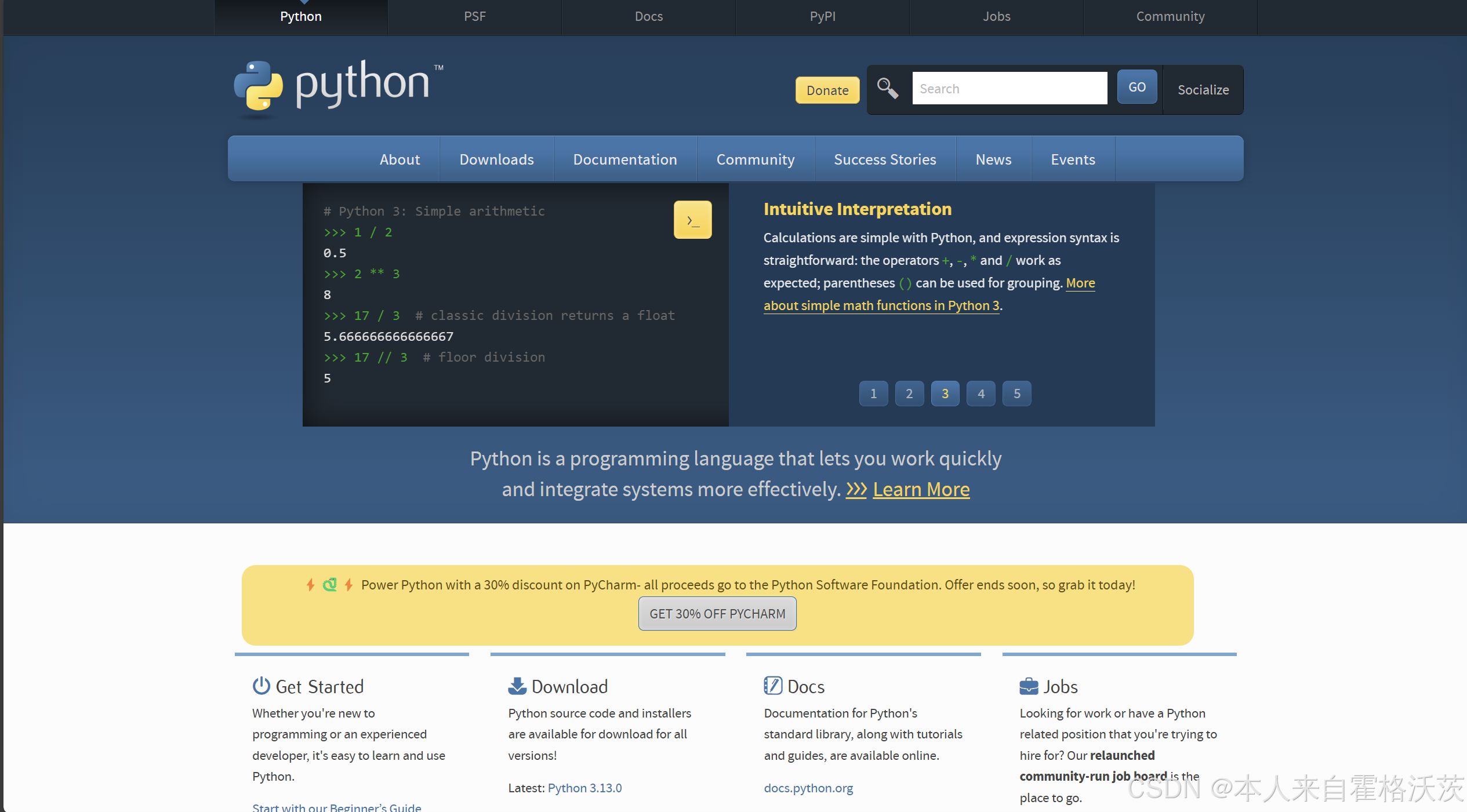Switch to slide 4 in carousel
The width and height of the screenshot is (1467, 812).
(981, 394)
